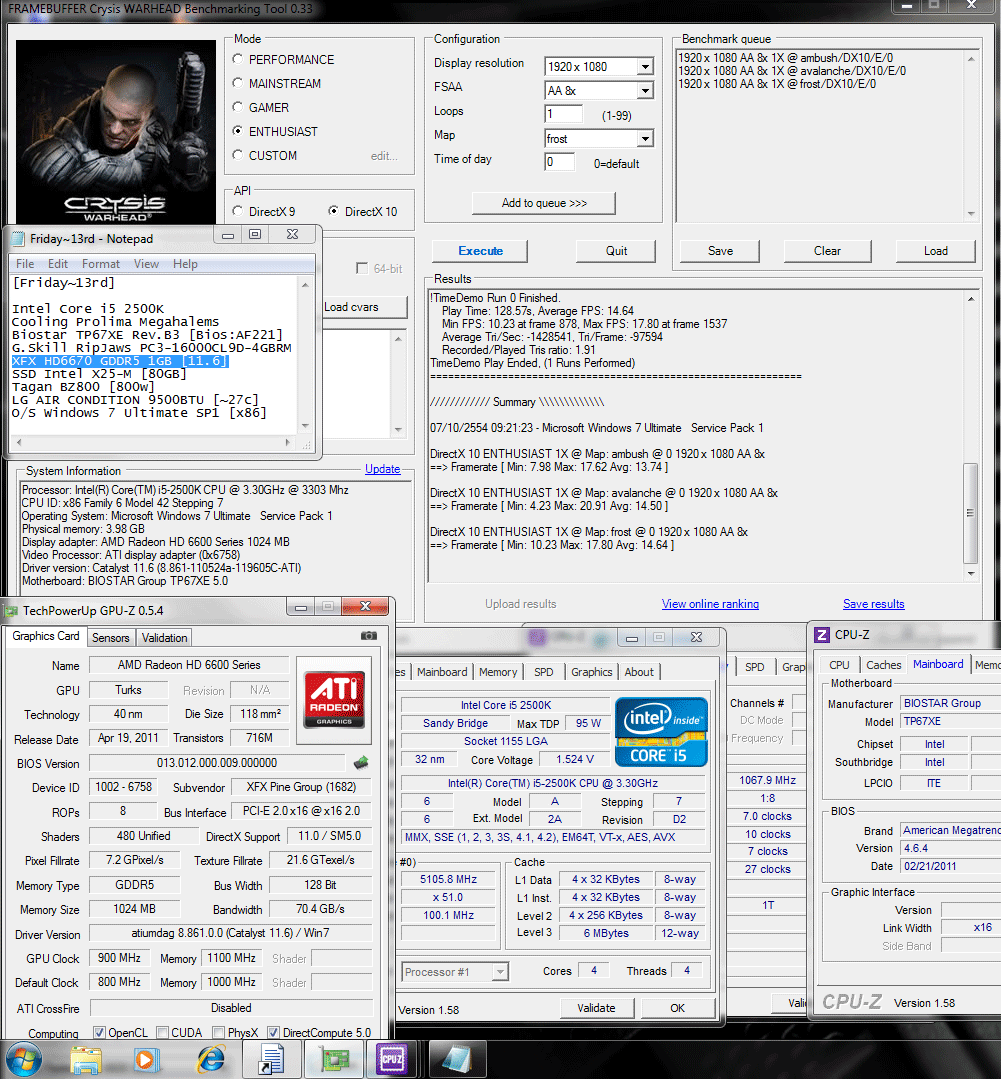Open the View online ranking link

pyautogui.click(x=710, y=603)
